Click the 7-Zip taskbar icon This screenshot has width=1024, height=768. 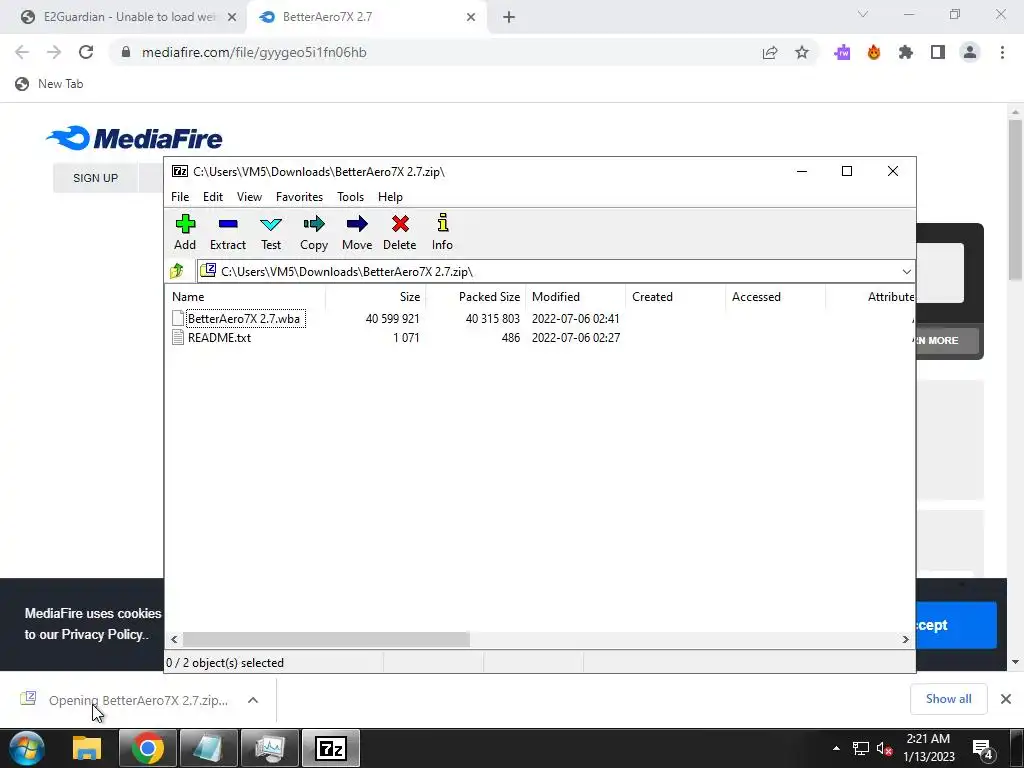click(x=331, y=748)
